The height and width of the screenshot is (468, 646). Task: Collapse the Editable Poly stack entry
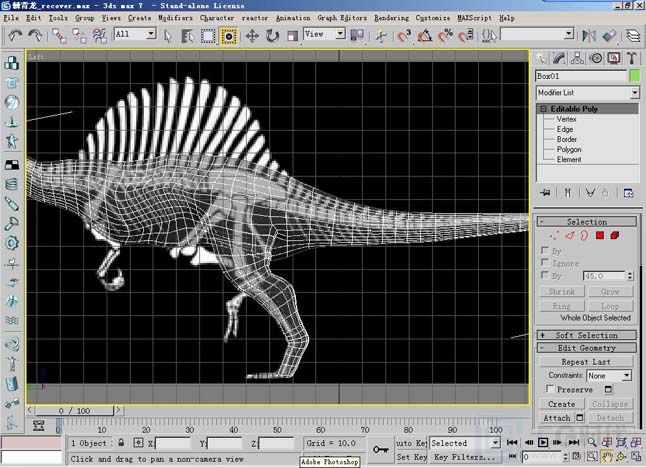[543, 109]
